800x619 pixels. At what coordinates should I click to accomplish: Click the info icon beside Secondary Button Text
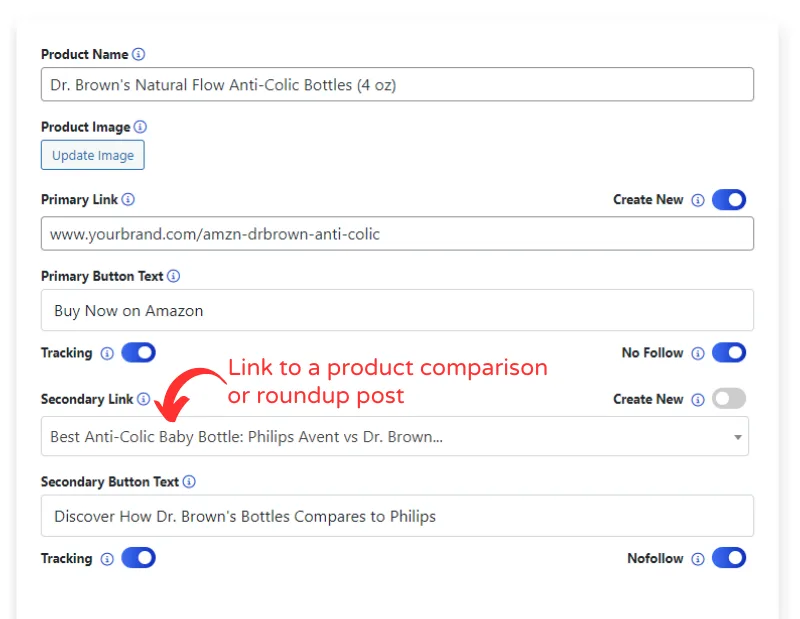click(189, 481)
